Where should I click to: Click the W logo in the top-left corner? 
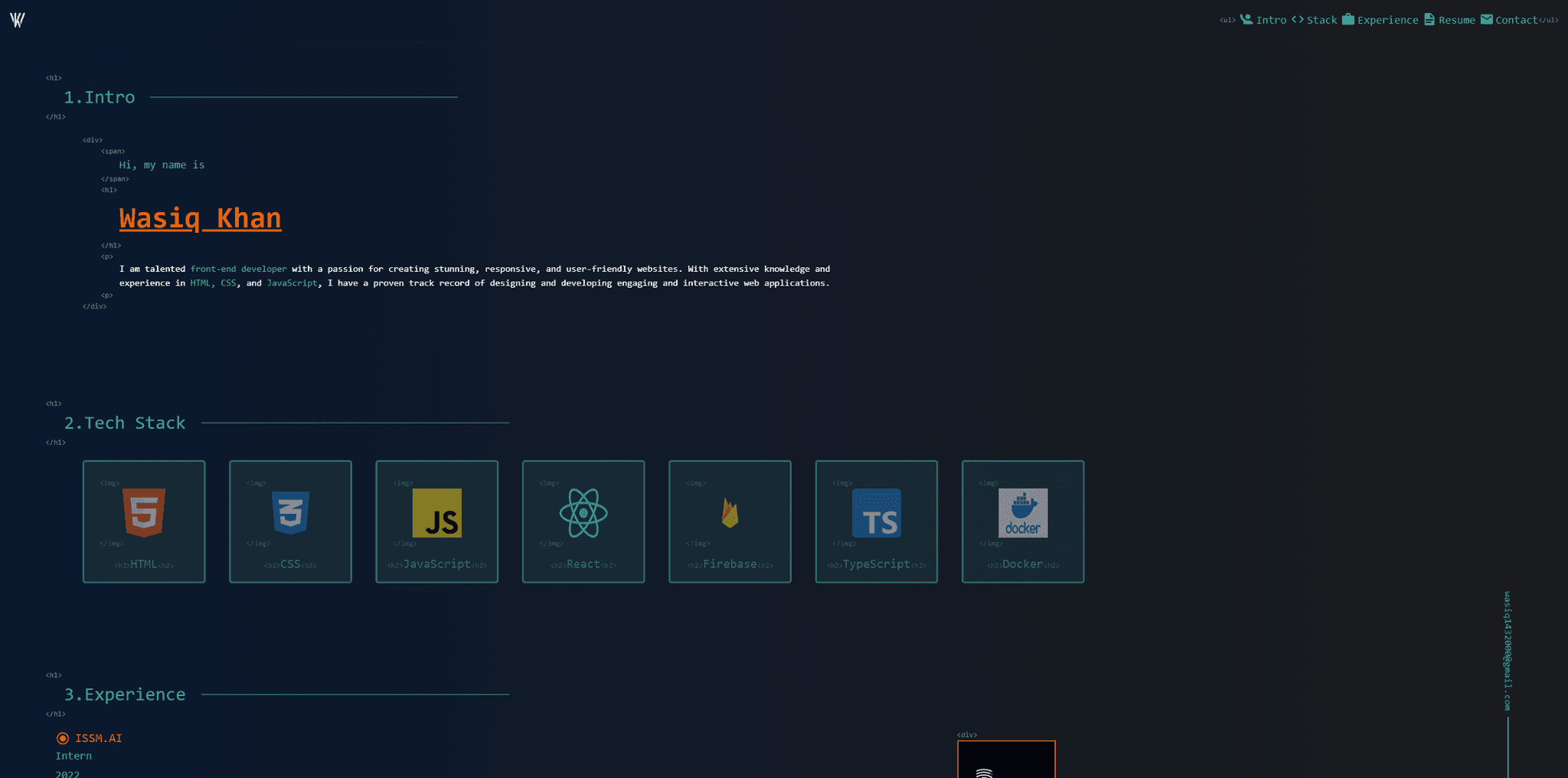(x=18, y=21)
